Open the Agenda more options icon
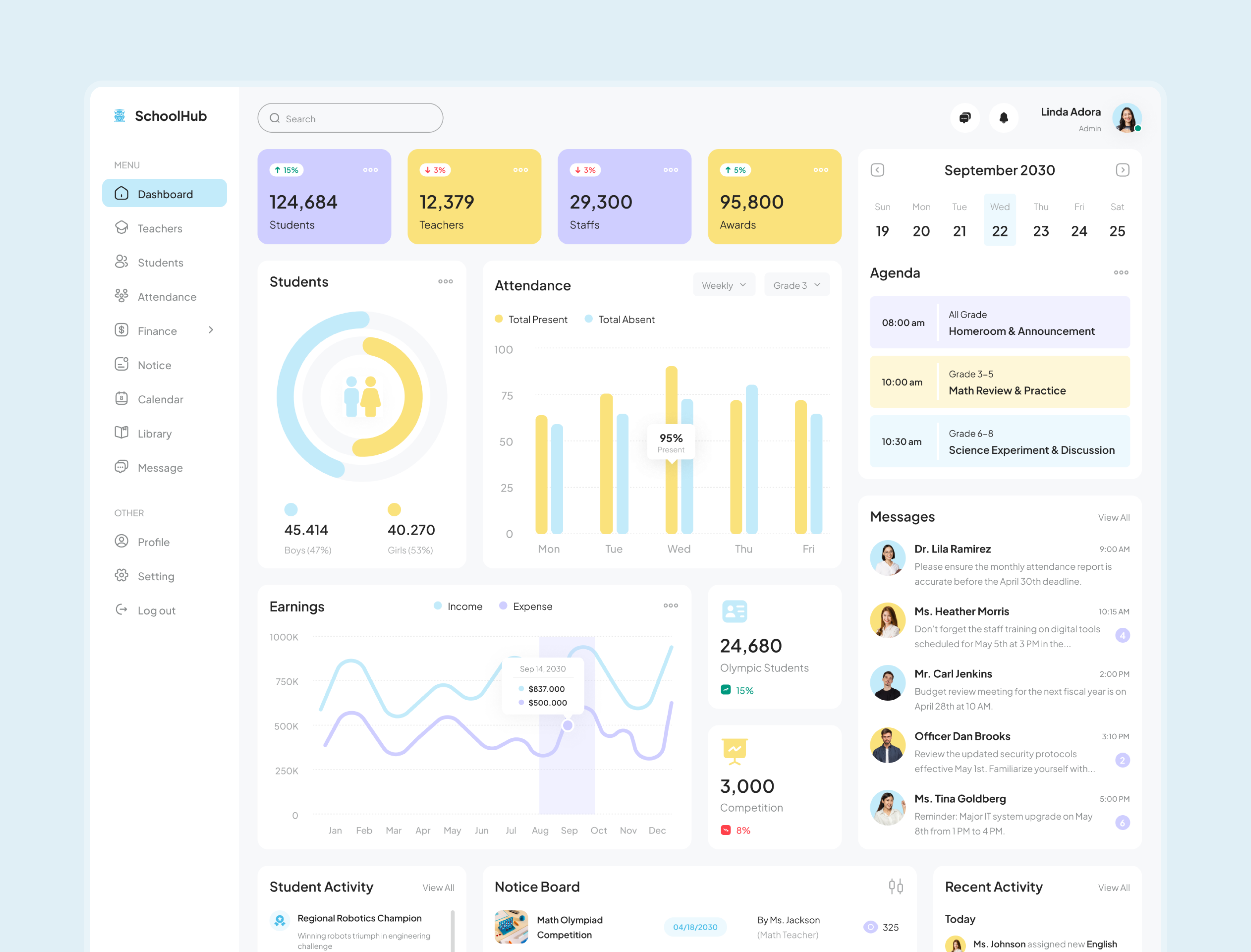 point(1121,272)
